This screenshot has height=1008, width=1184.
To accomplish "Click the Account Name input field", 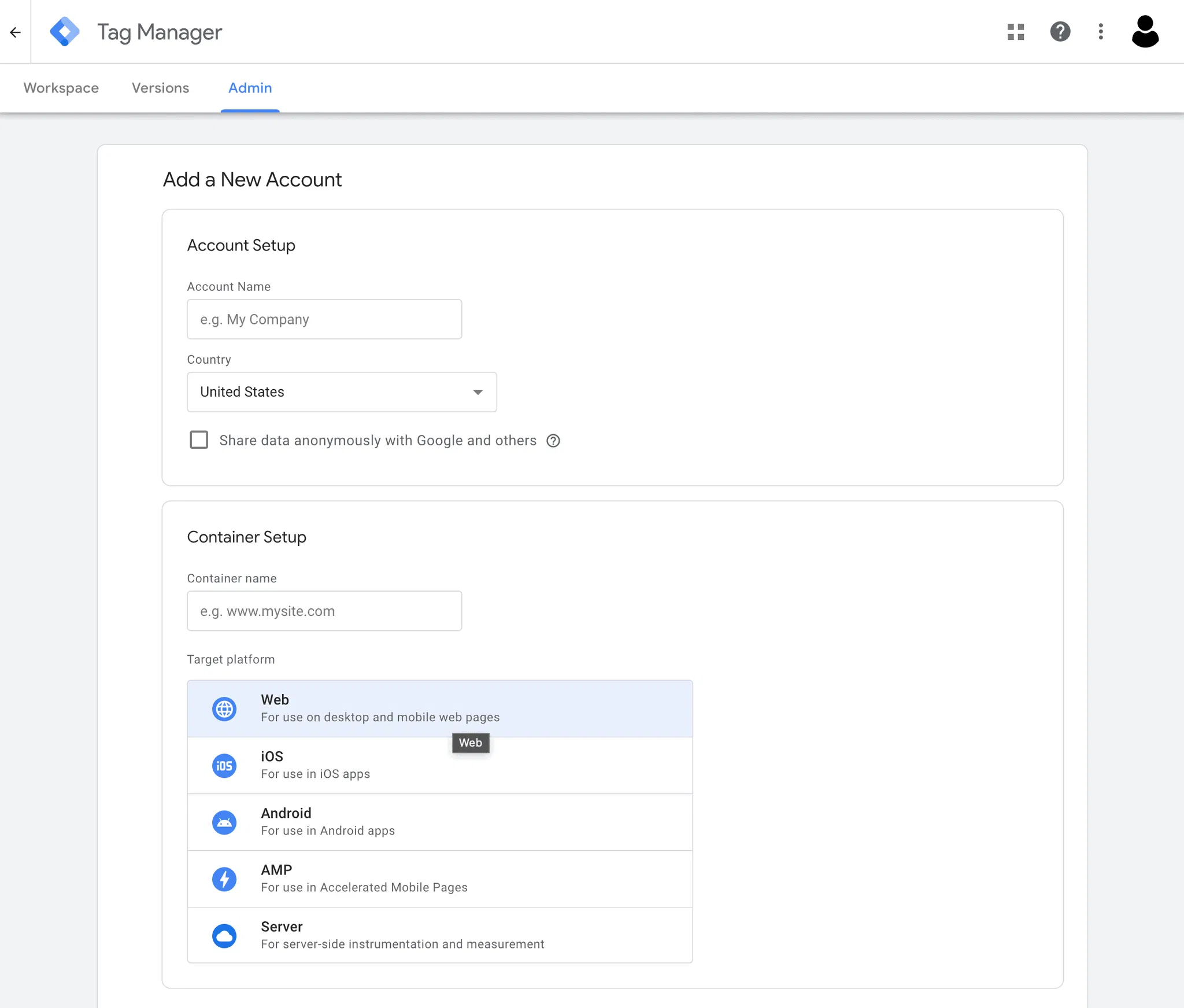I will [324, 319].
